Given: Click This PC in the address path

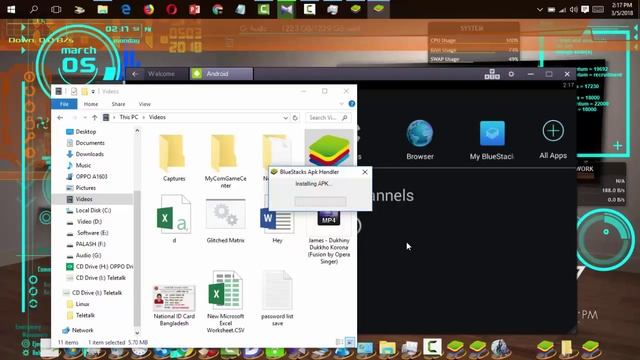Looking at the screenshot, I should (x=129, y=117).
